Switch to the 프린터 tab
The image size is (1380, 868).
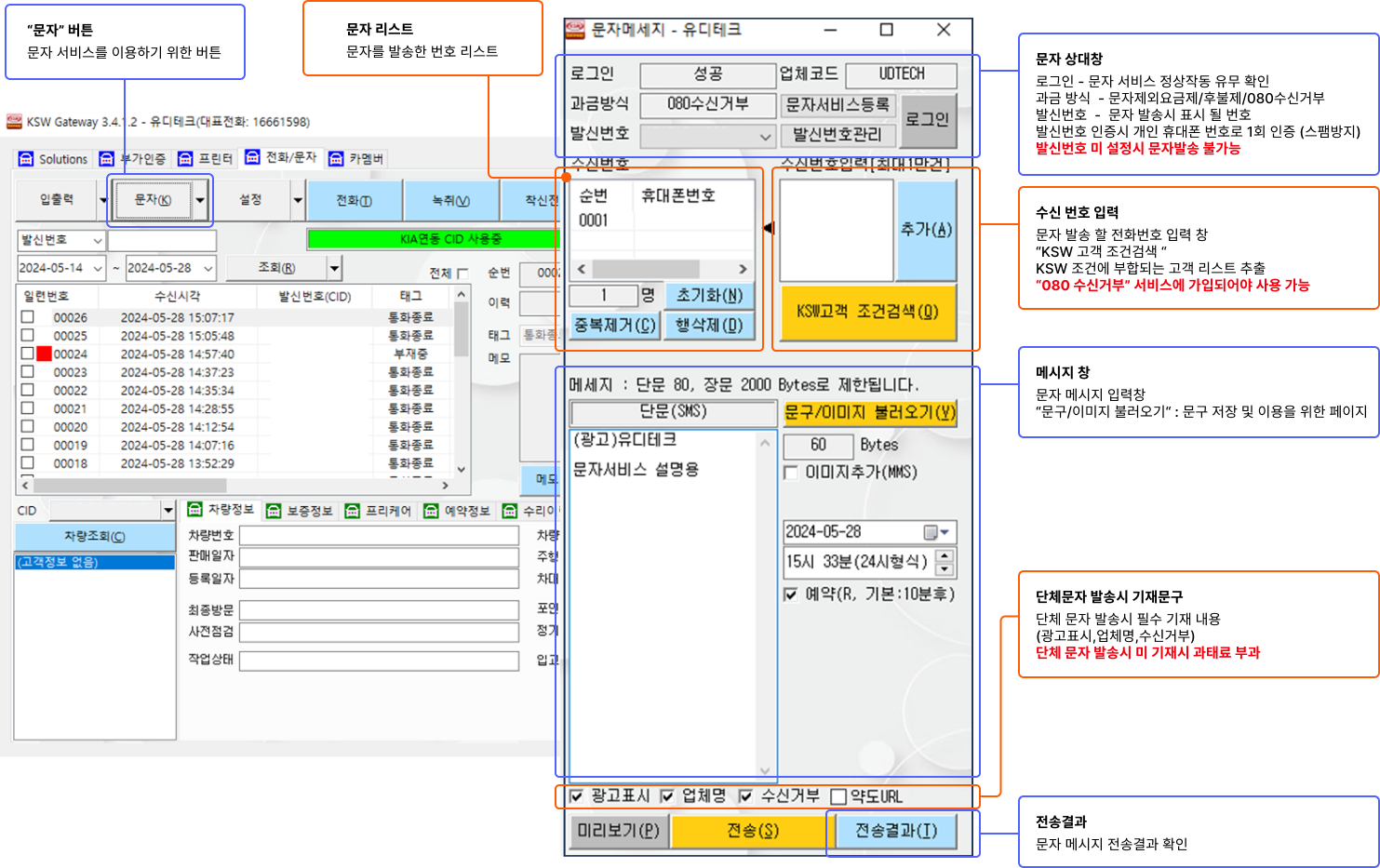coord(206,159)
